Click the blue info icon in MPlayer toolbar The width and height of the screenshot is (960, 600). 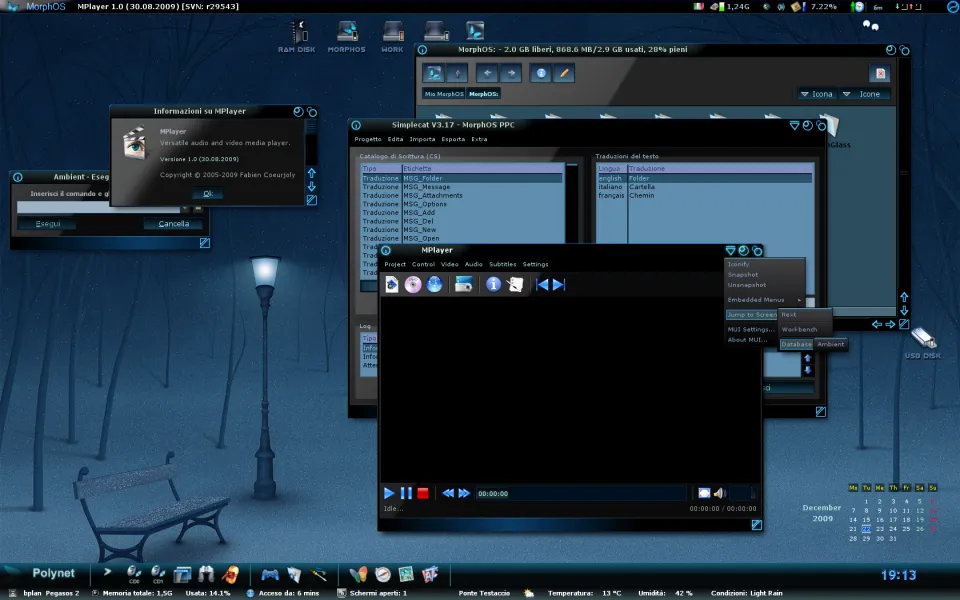(493, 285)
